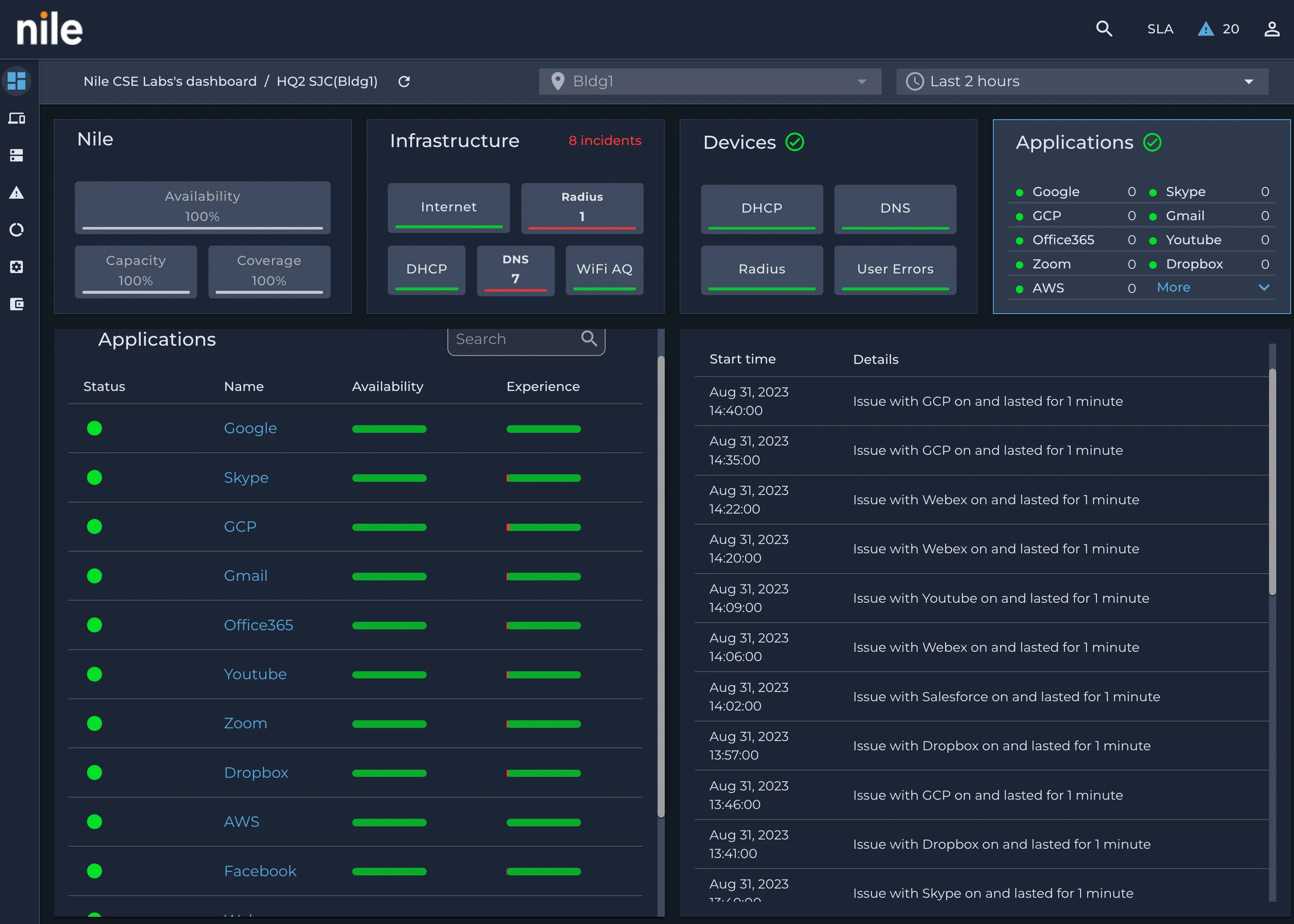Open the server rack icon in sidebar
This screenshot has width=1294, height=924.
coord(16,155)
